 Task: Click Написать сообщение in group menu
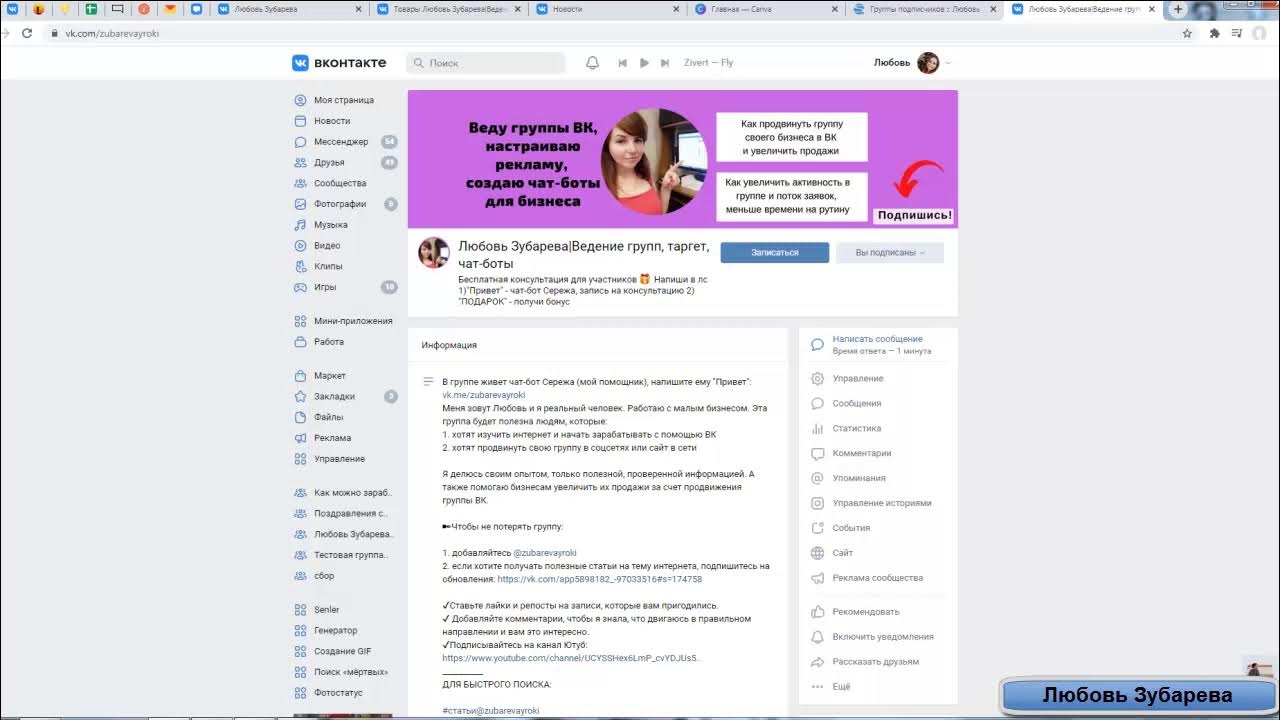click(x=877, y=339)
